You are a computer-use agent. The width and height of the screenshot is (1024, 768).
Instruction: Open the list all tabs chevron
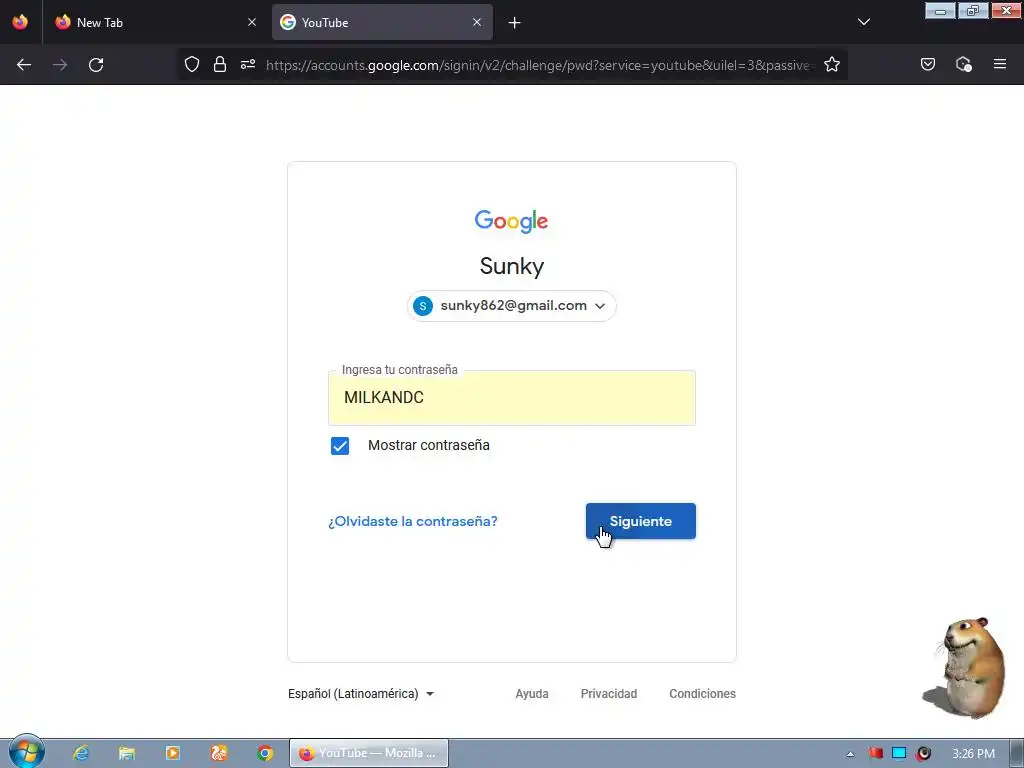(863, 22)
